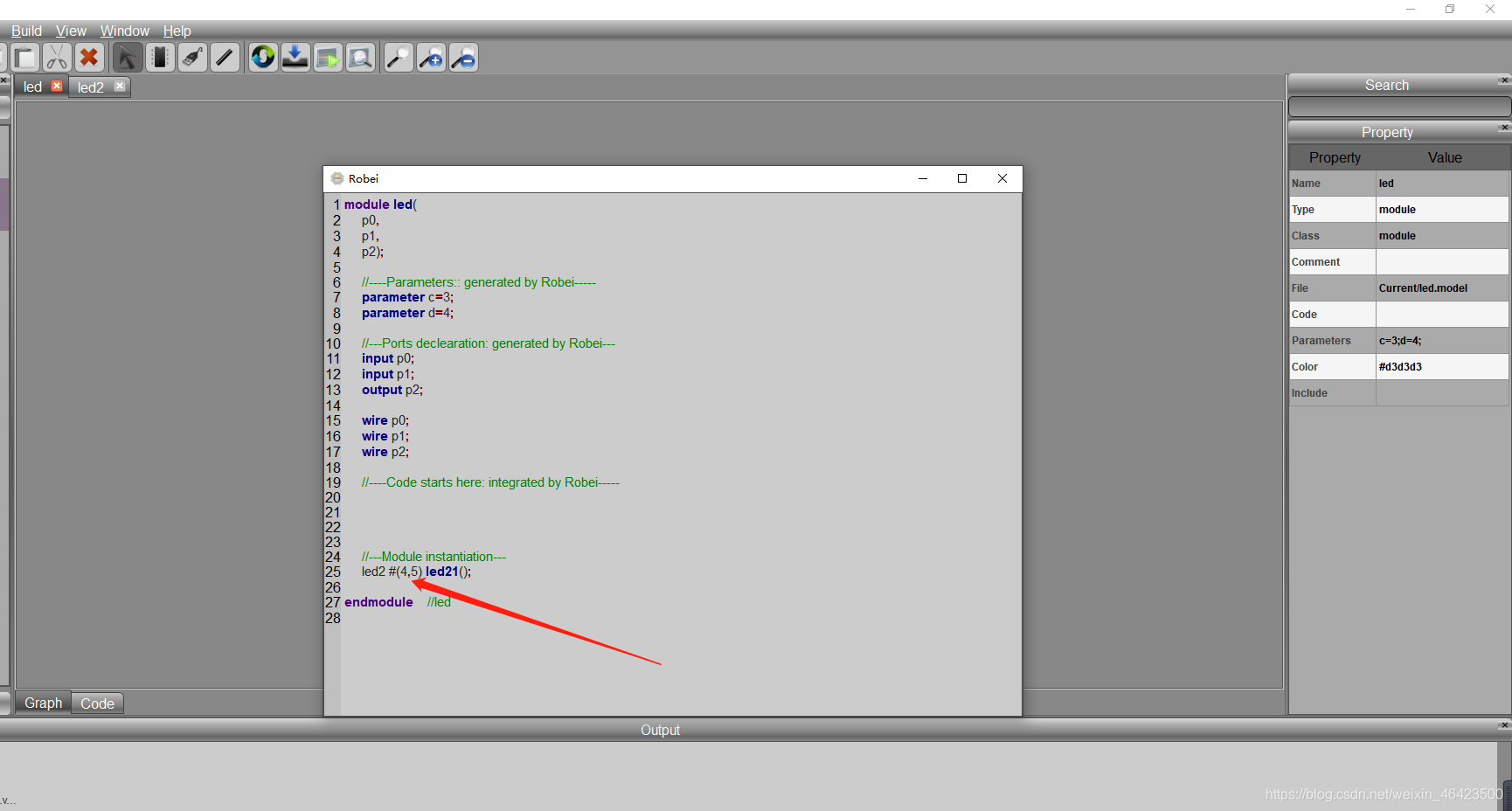This screenshot has width=1512, height=811.
Task: Click the plain magnifier zoom icon
Action: point(399,58)
